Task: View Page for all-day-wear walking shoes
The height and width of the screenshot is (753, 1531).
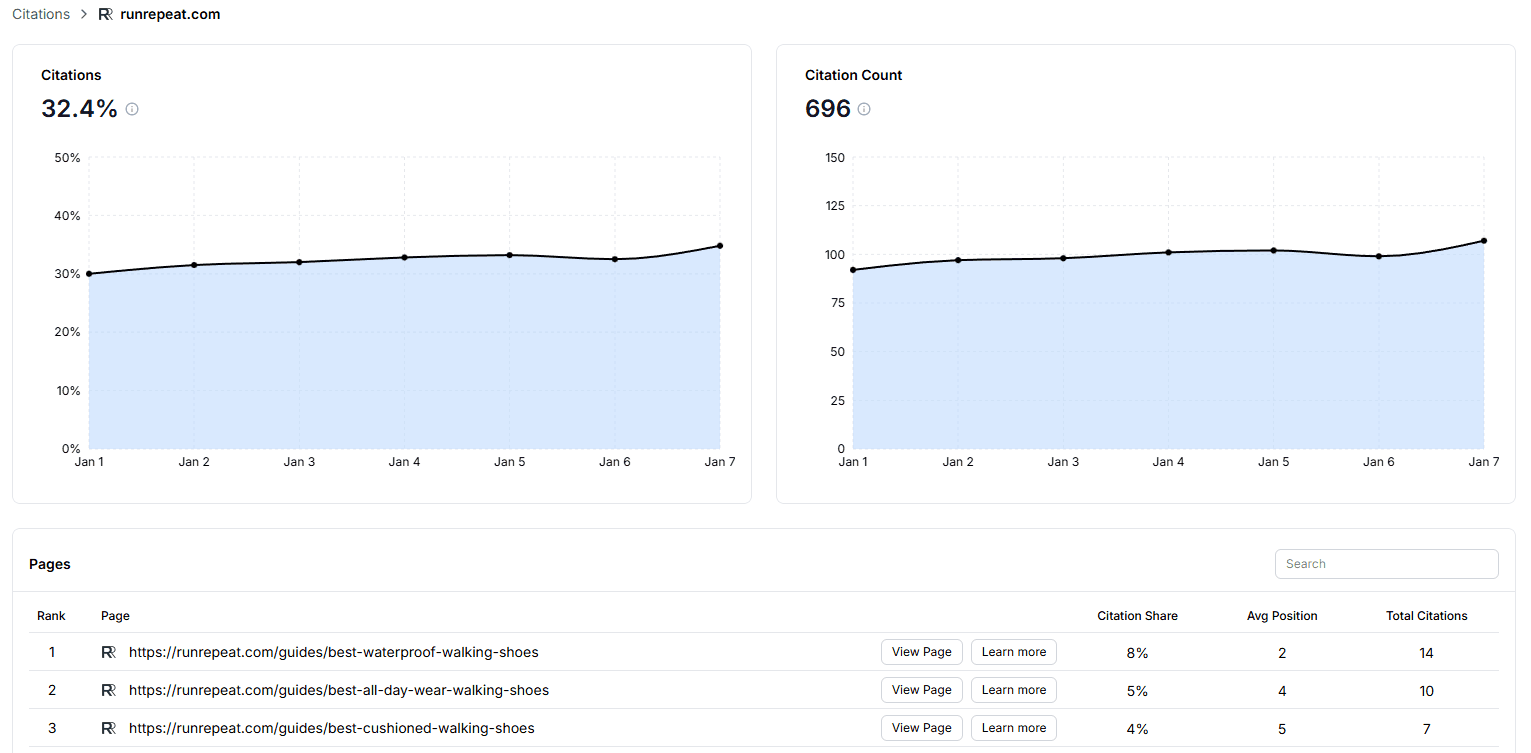Action: 921,690
